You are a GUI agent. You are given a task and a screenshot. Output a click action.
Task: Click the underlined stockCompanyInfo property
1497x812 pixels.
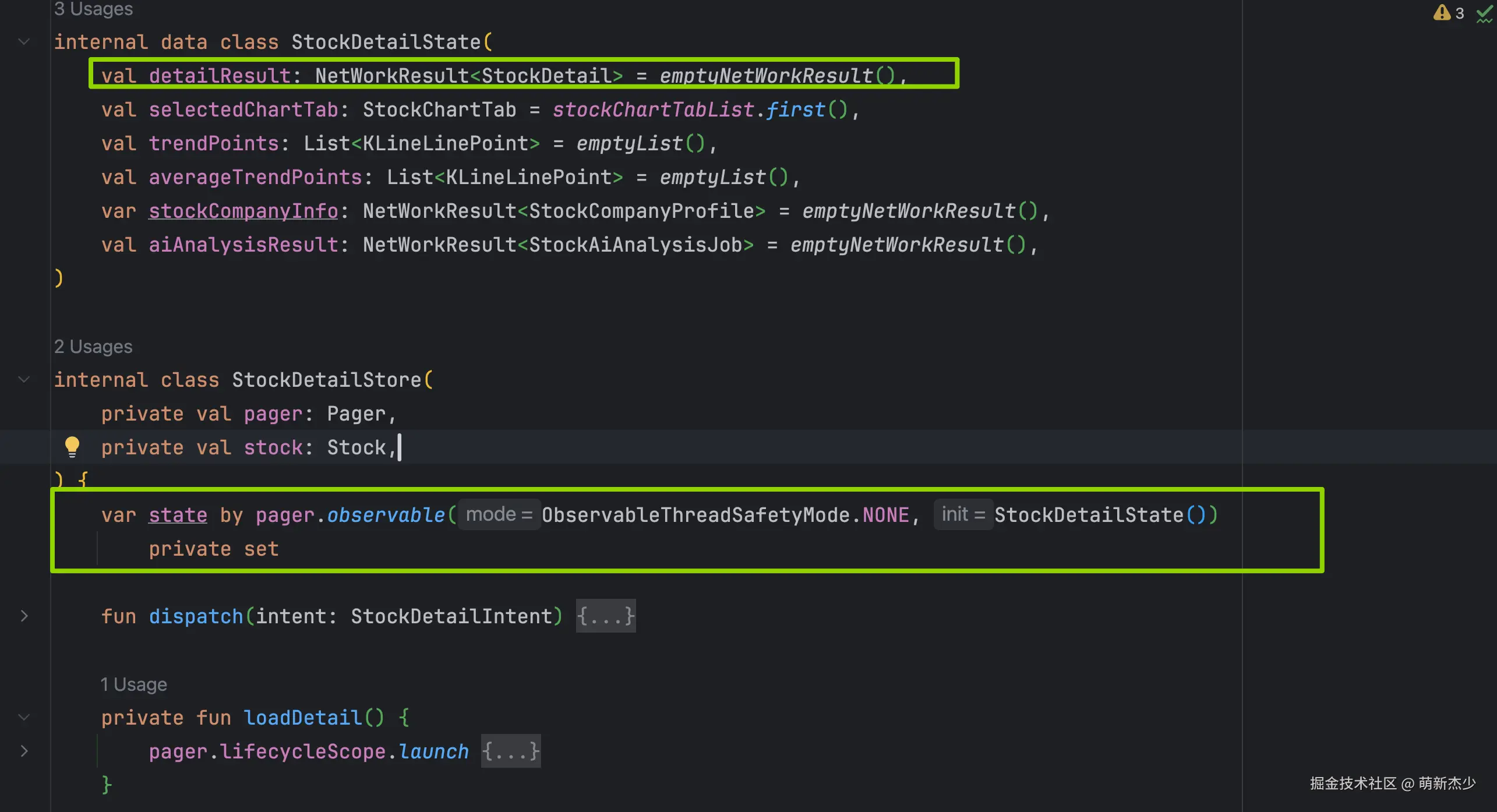(243, 211)
